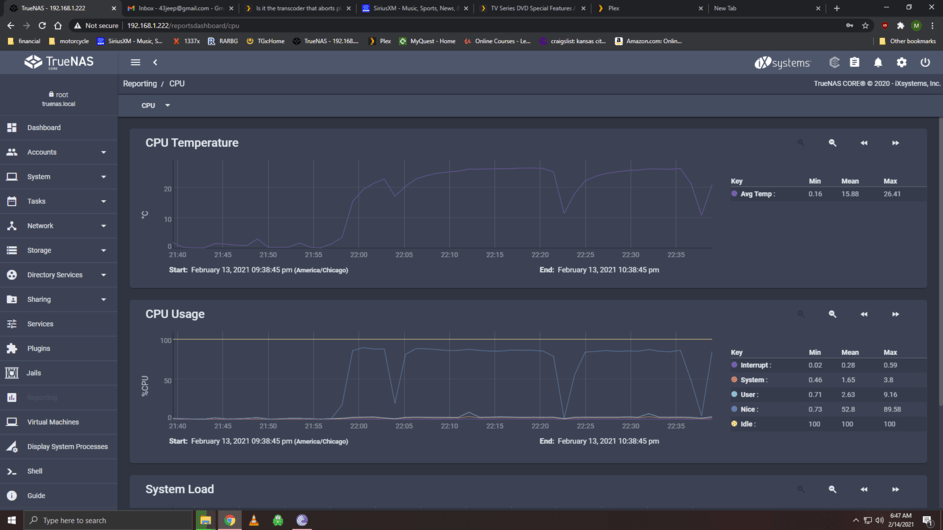
Task: Open the alerts bell icon
Action: [x=877, y=63]
